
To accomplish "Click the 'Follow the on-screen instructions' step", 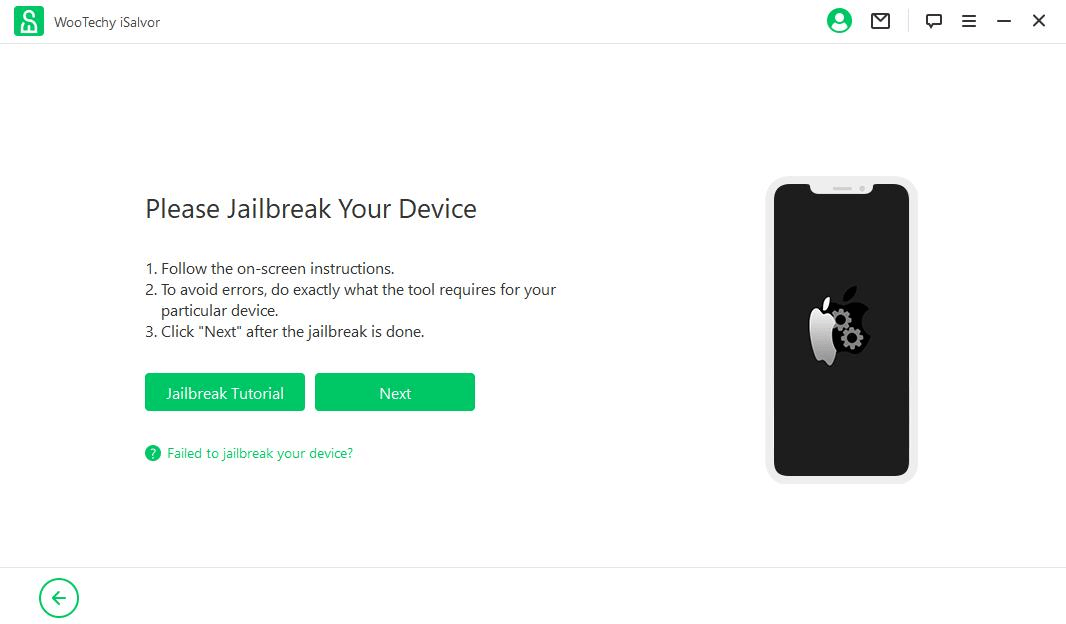I will point(270,268).
